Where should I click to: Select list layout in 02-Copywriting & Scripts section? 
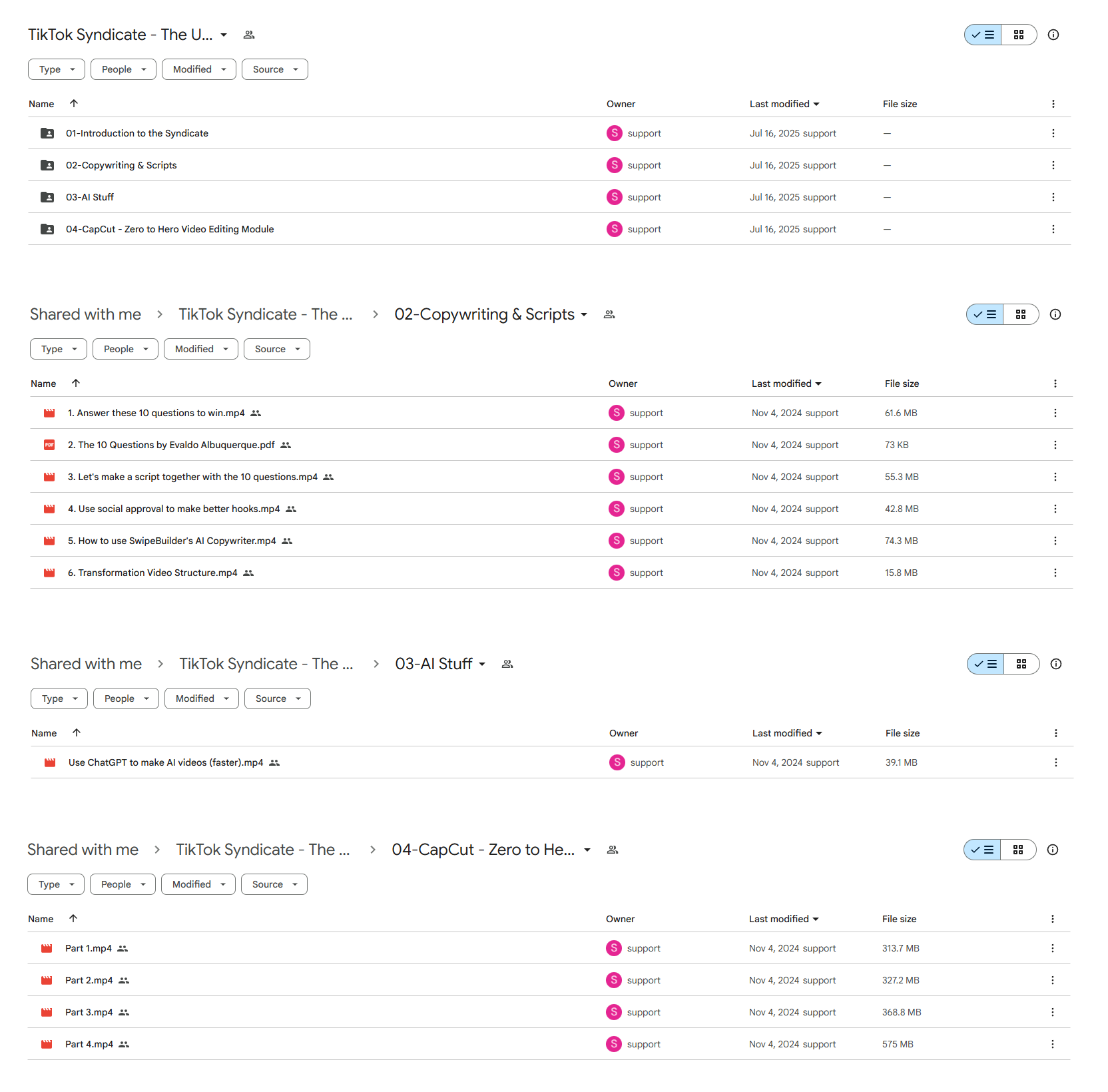[985, 314]
